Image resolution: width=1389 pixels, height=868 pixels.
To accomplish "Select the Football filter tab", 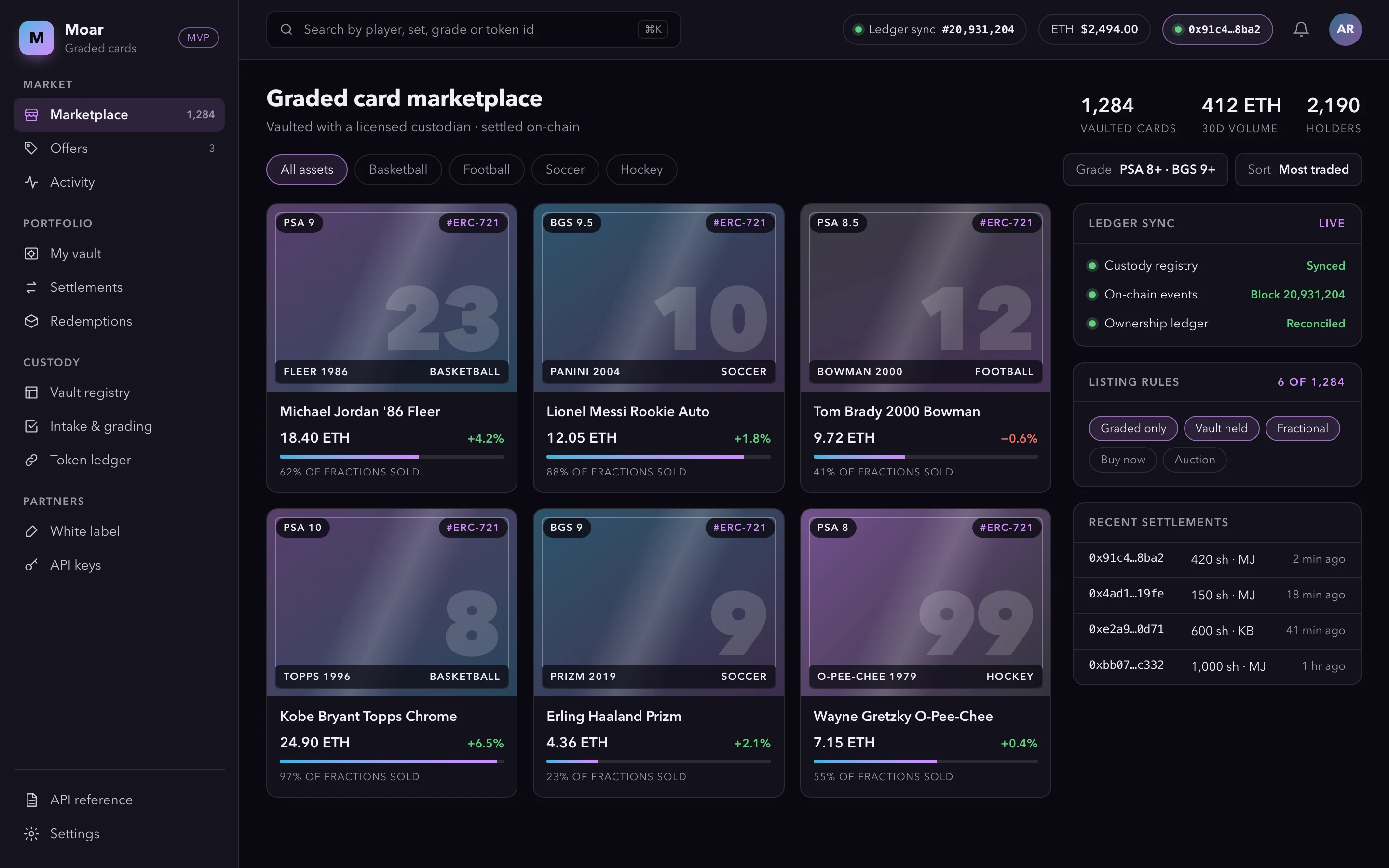I will pos(486,169).
